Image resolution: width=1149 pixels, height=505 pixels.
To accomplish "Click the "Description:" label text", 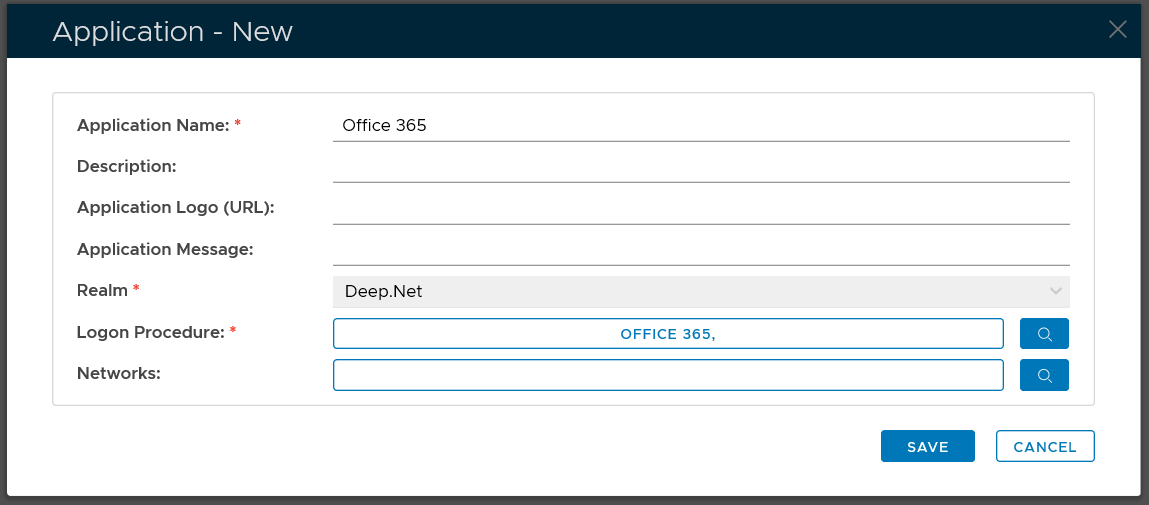I will pyautogui.click(x=126, y=166).
